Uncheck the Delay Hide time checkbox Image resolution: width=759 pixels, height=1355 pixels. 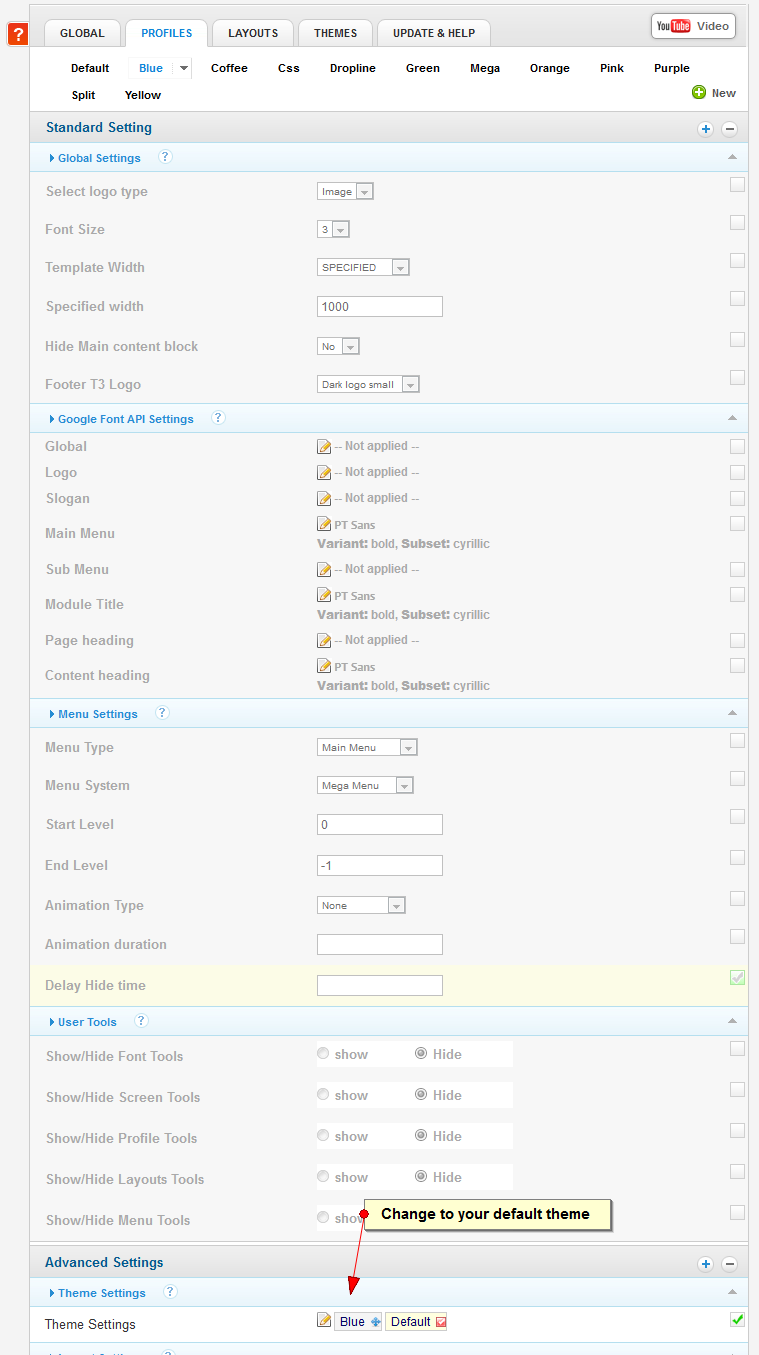click(x=737, y=977)
